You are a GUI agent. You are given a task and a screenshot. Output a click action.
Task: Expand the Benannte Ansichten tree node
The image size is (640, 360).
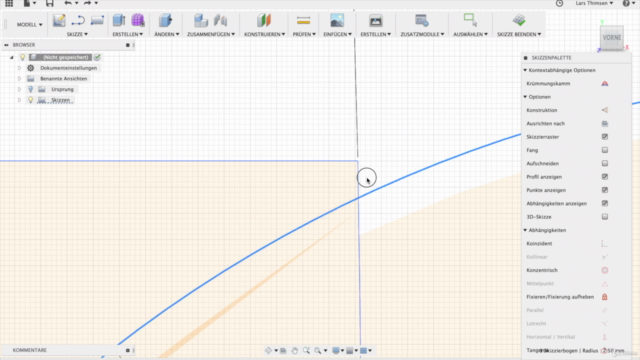pos(19,78)
